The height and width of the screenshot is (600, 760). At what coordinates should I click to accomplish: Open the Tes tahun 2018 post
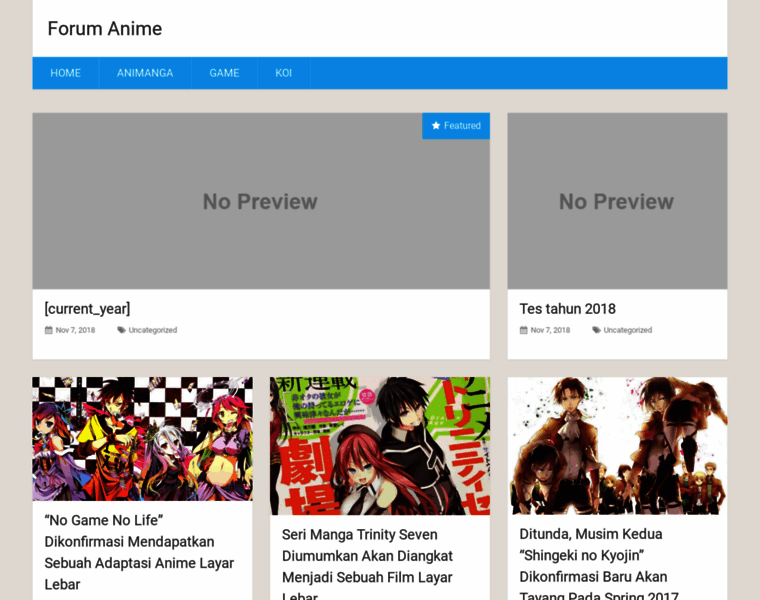pyautogui.click(x=567, y=309)
